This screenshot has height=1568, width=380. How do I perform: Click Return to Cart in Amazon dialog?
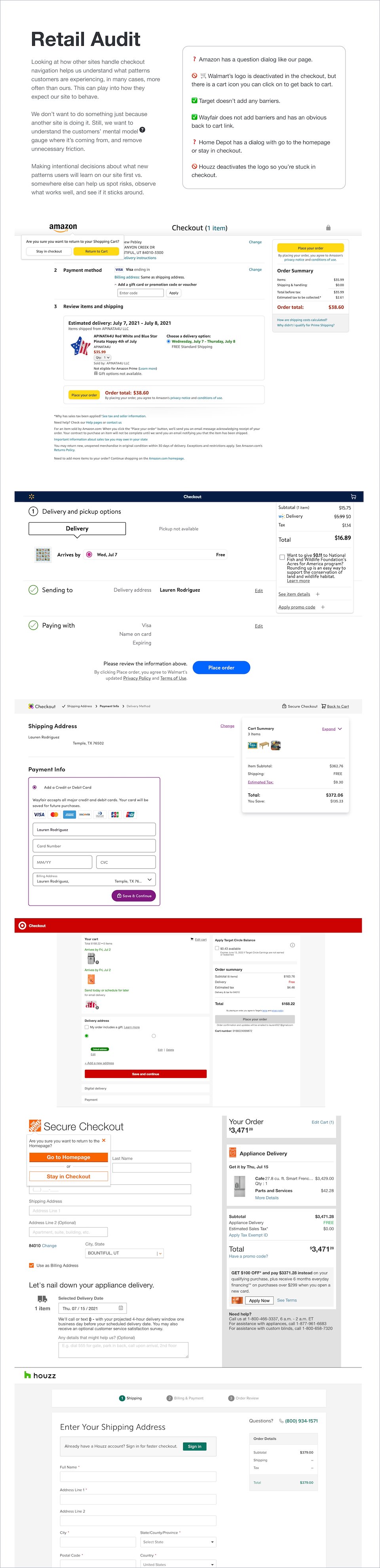coord(96,251)
